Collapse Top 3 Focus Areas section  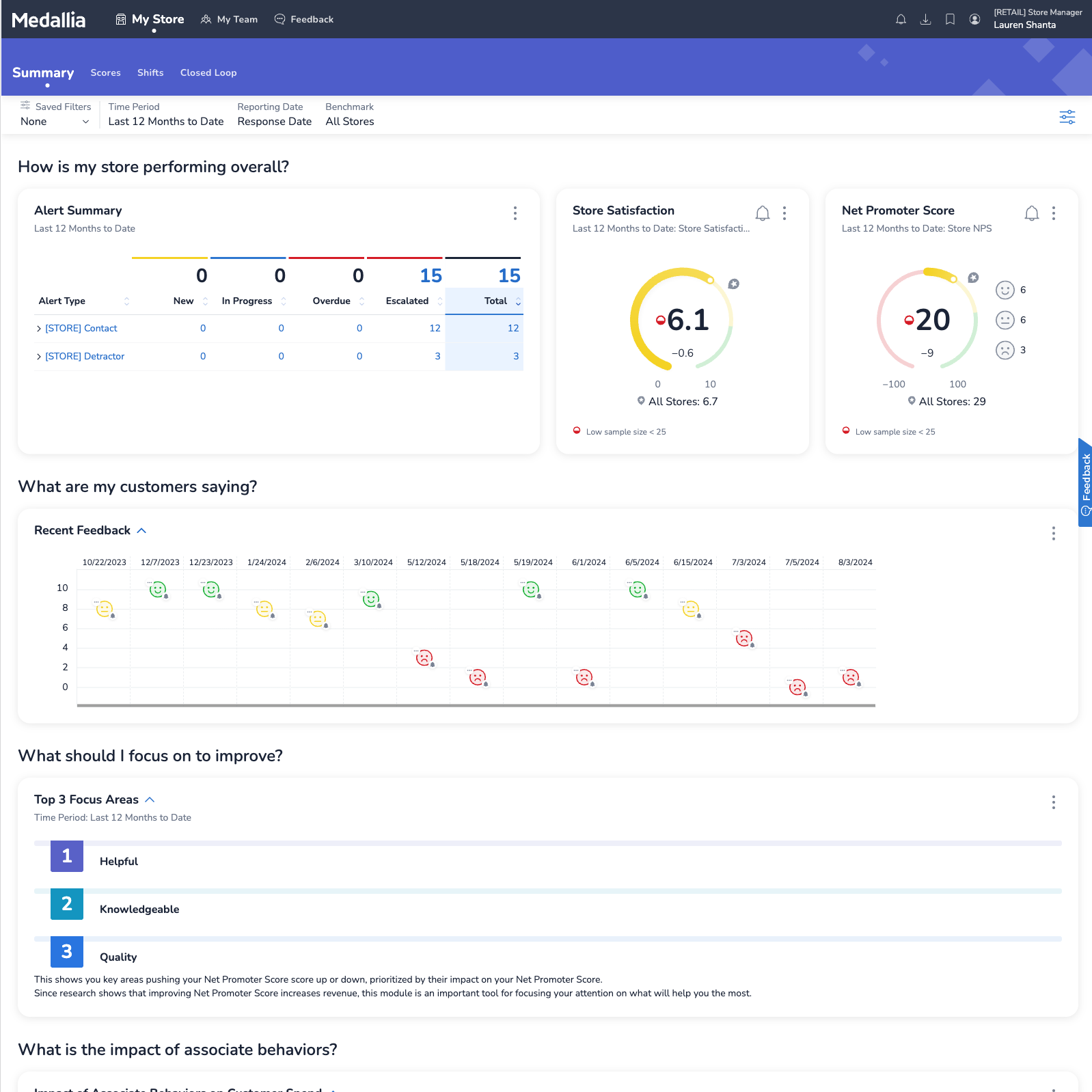pyautogui.click(x=150, y=800)
